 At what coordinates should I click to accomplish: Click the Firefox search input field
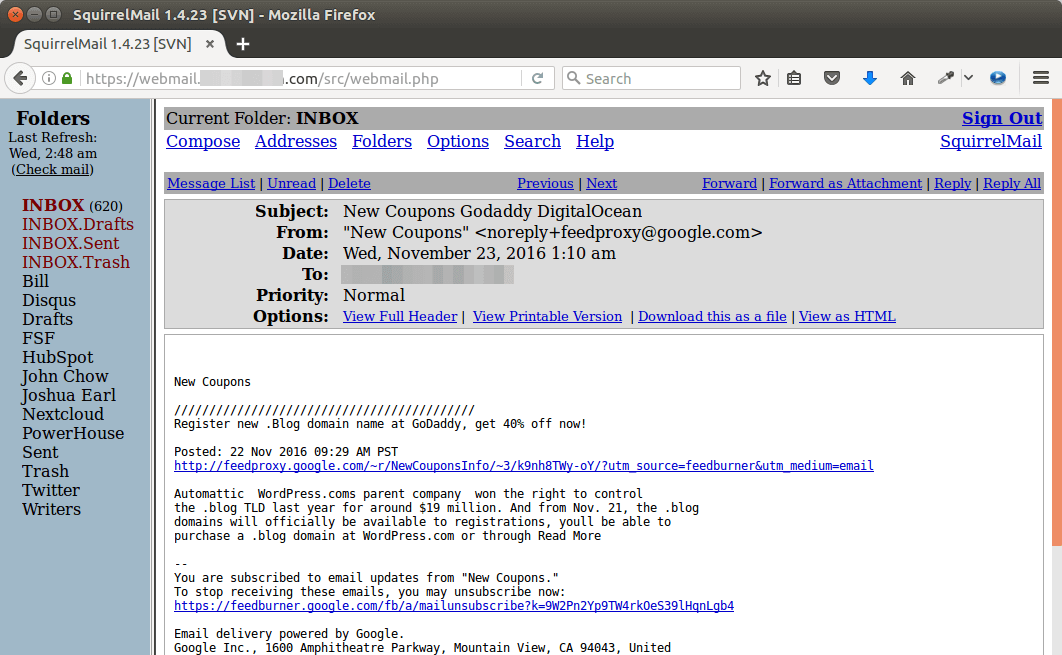(660, 78)
